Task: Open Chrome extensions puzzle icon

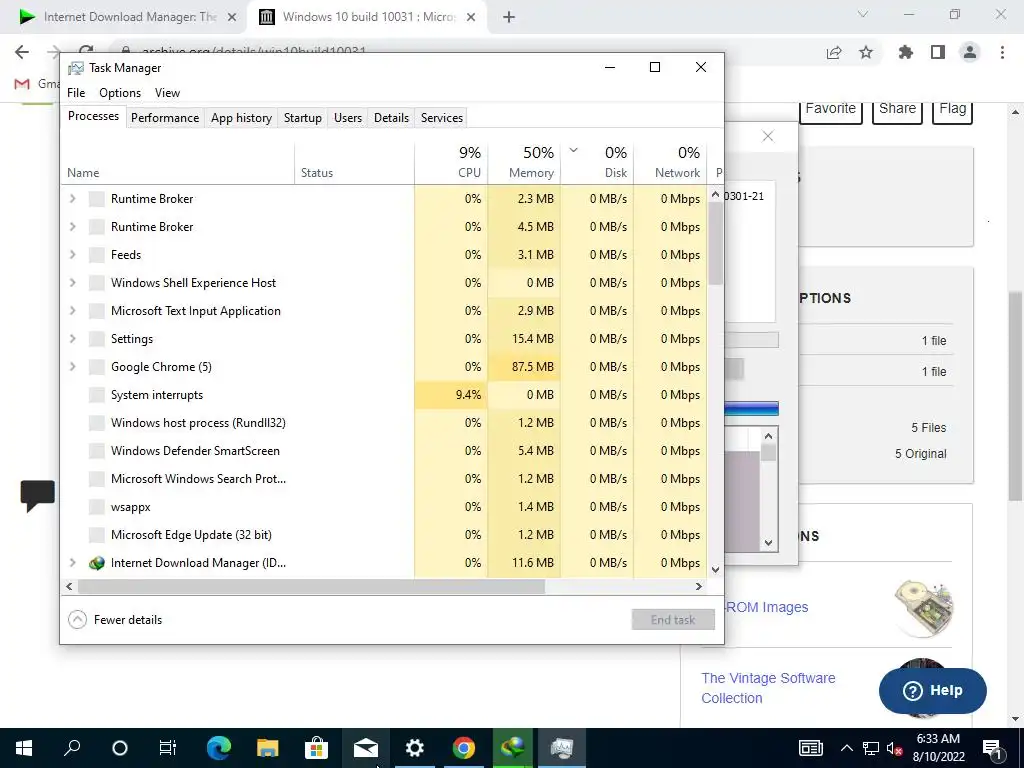Action: click(905, 52)
